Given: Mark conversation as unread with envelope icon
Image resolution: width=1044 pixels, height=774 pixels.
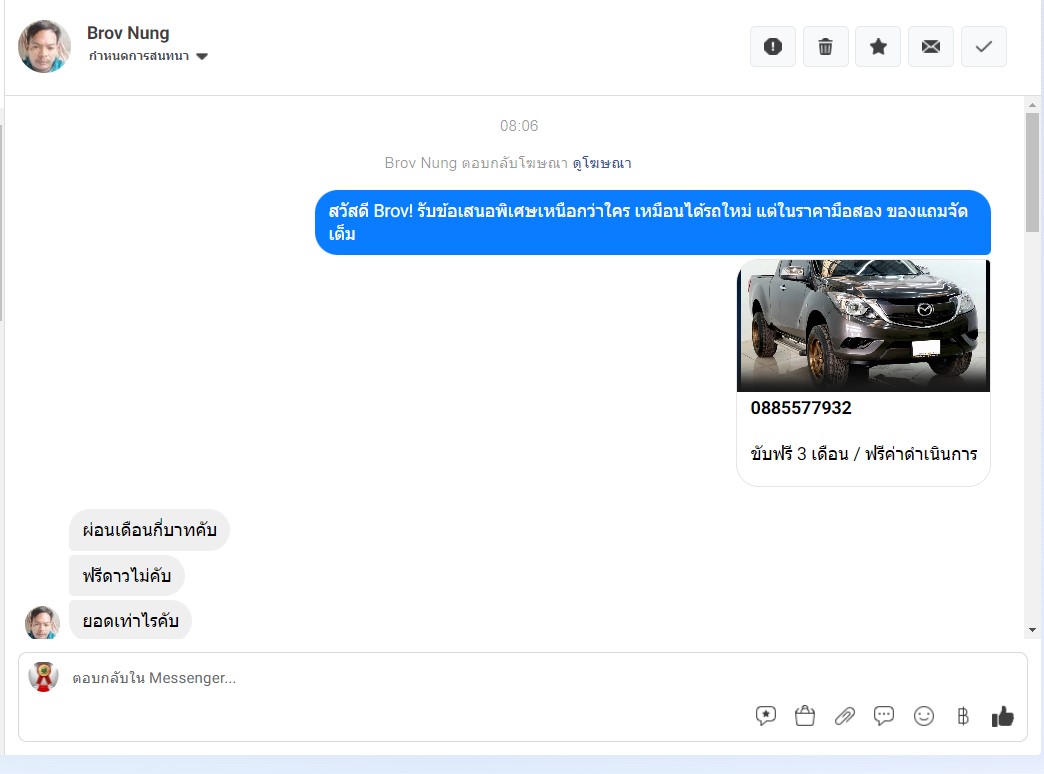Looking at the screenshot, I should coord(931,47).
